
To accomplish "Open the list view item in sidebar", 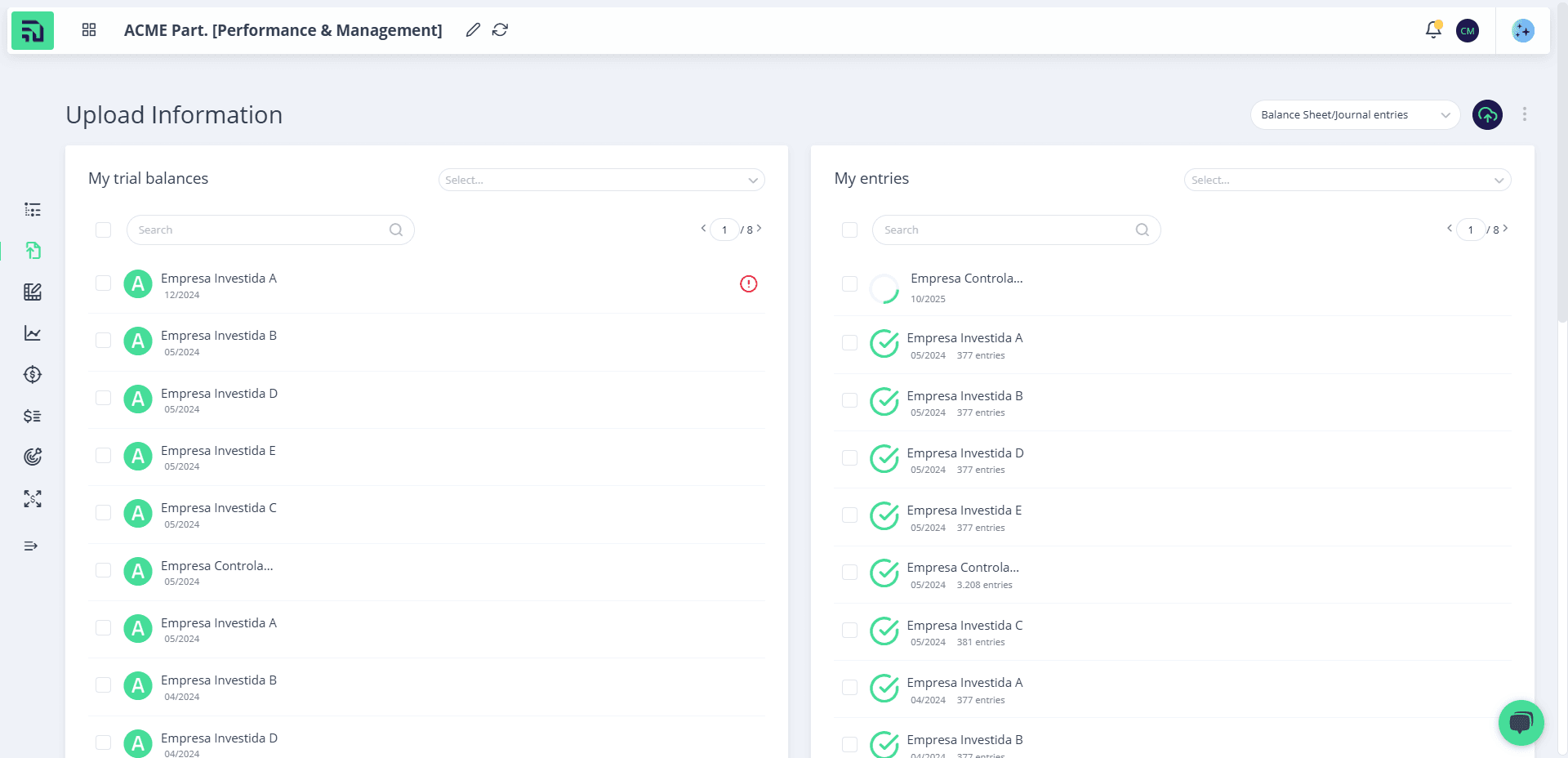I will pyautogui.click(x=33, y=210).
